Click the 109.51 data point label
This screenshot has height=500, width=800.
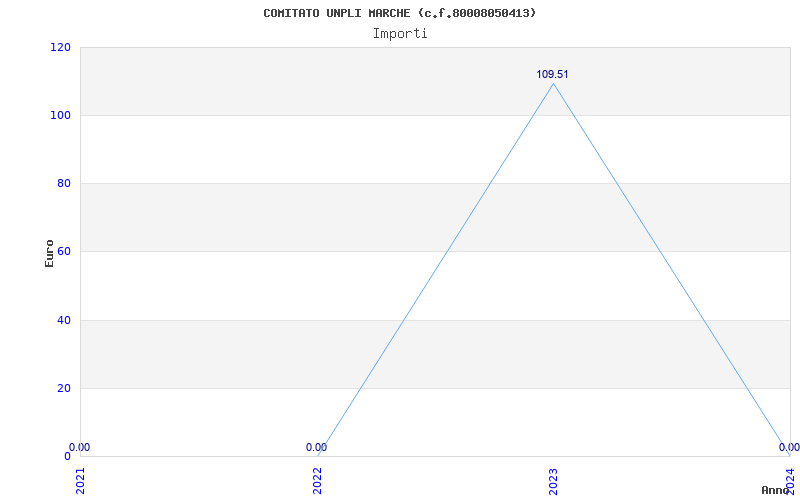[x=552, y=74]
